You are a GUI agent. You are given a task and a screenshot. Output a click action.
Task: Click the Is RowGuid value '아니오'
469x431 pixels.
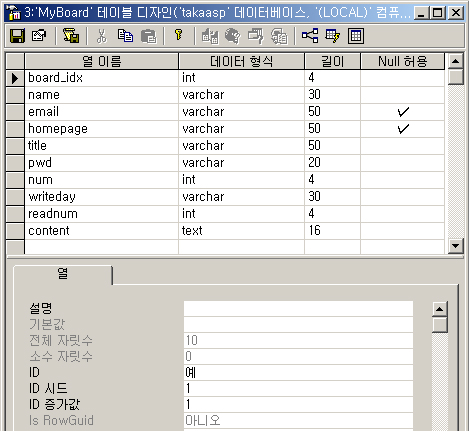tap(298, 420)
